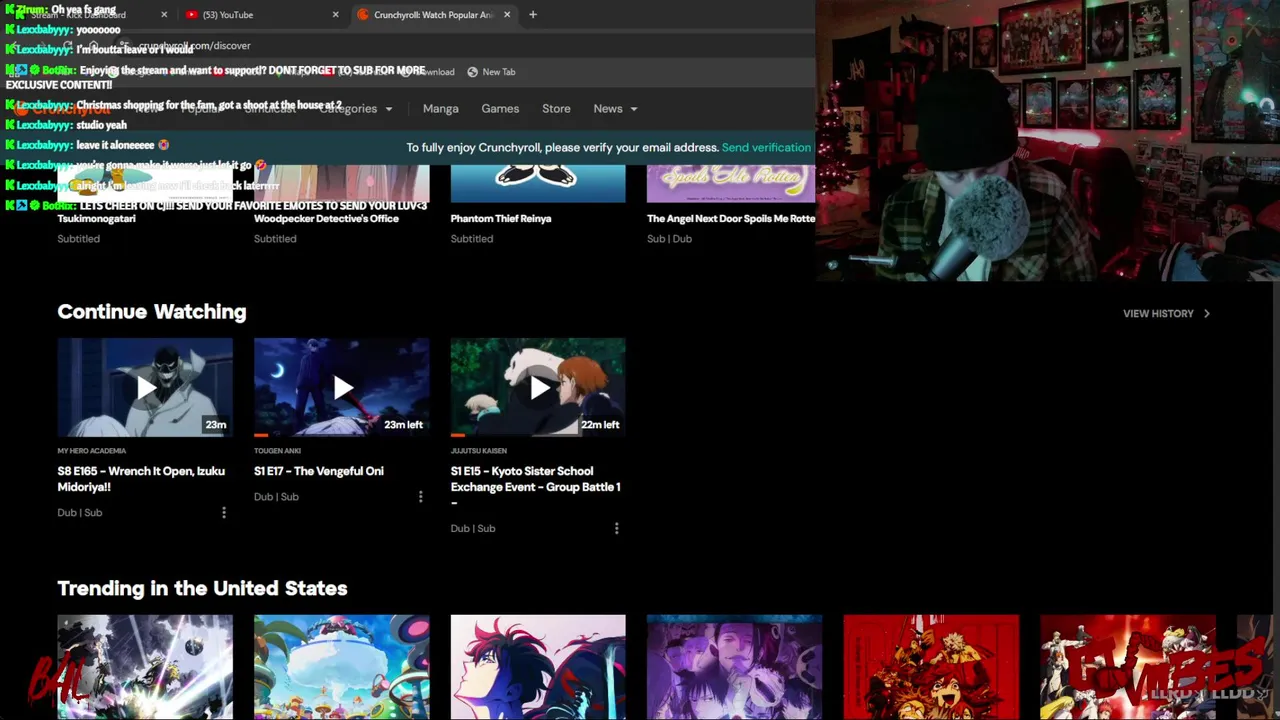Screen dimensions: 1280x720
Task: Click the YouTube tab favicon
Action: point(192,15)
